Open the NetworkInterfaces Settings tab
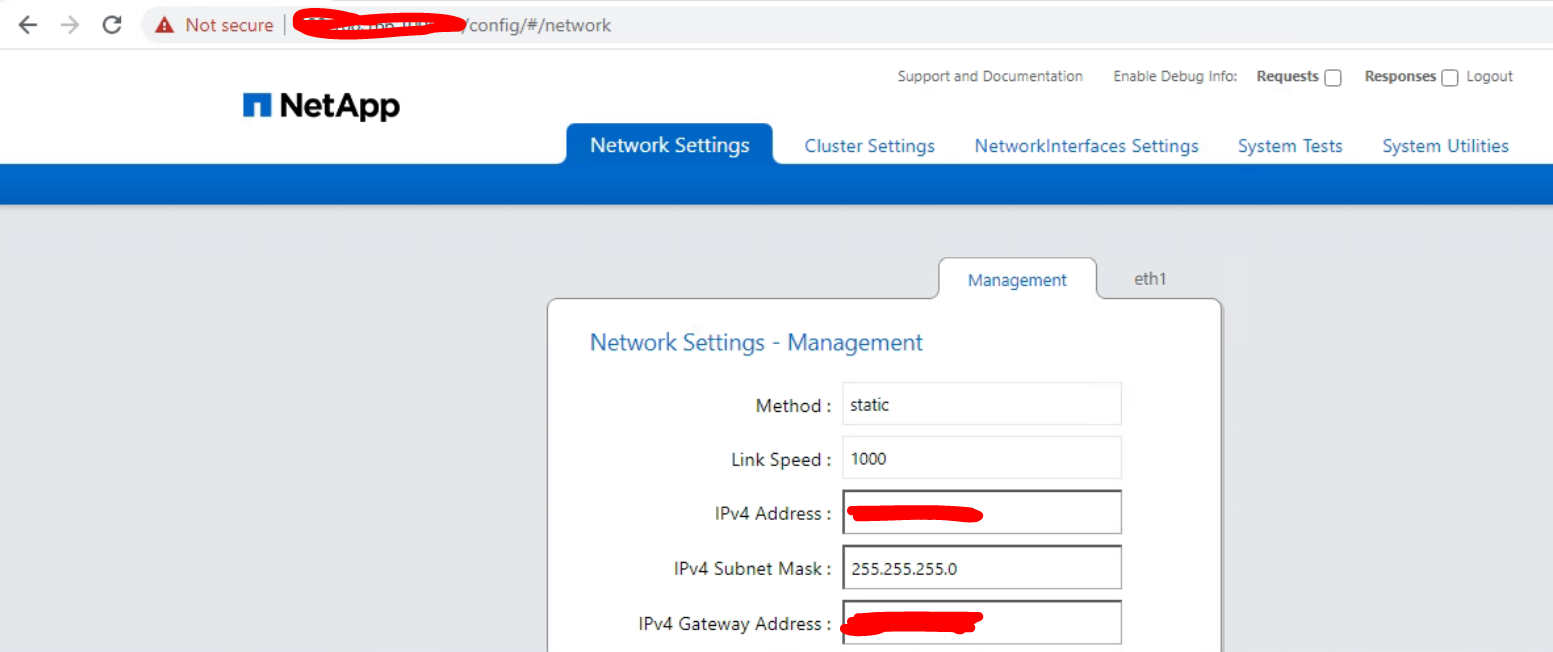Image resolution: width=1553 pixels, height=652 pixels. (x=1086, y=146)
